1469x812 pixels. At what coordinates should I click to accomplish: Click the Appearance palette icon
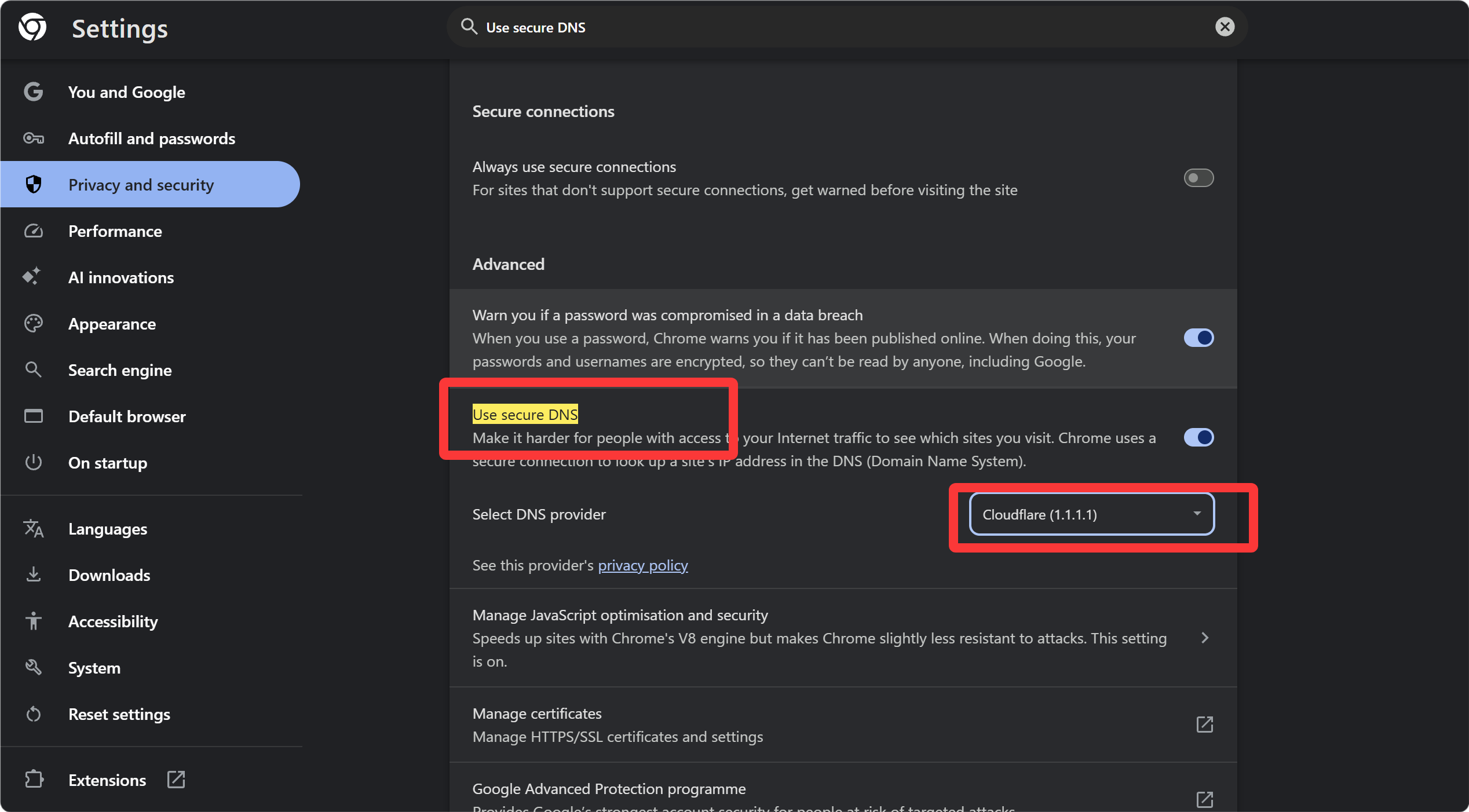click(x=33, y=323)
